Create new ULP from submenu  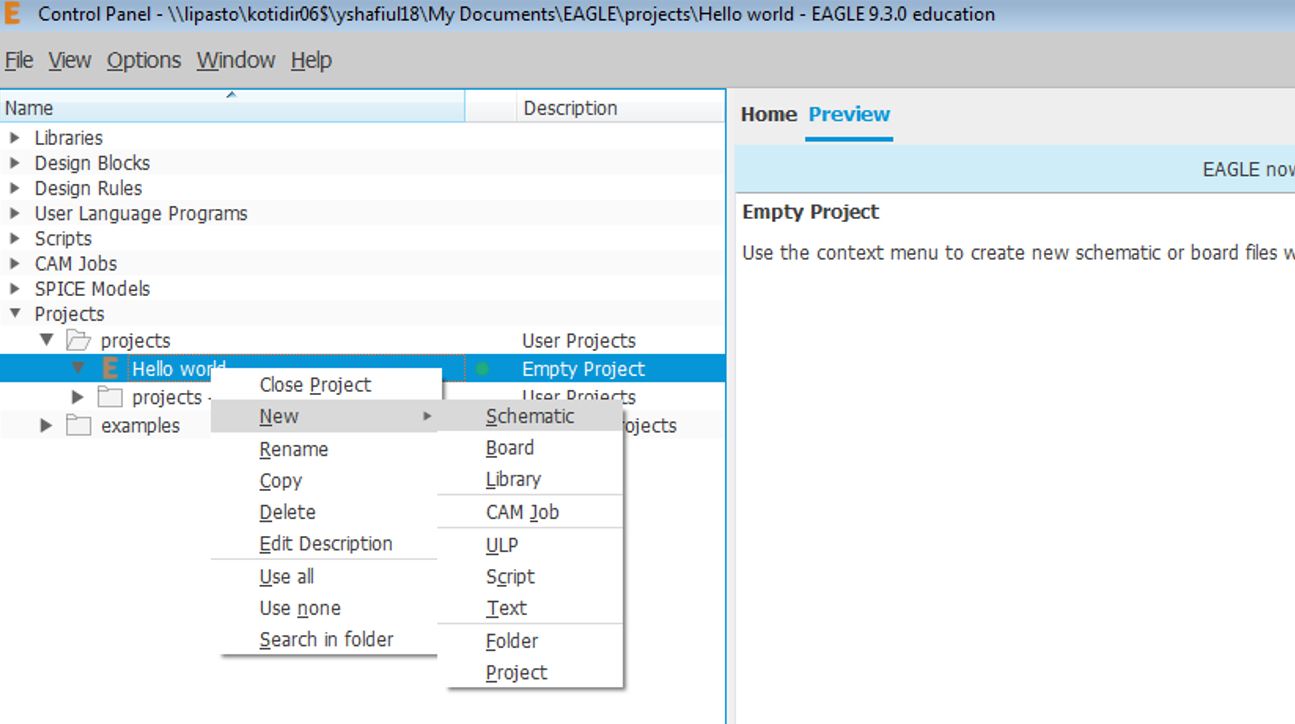530,545
